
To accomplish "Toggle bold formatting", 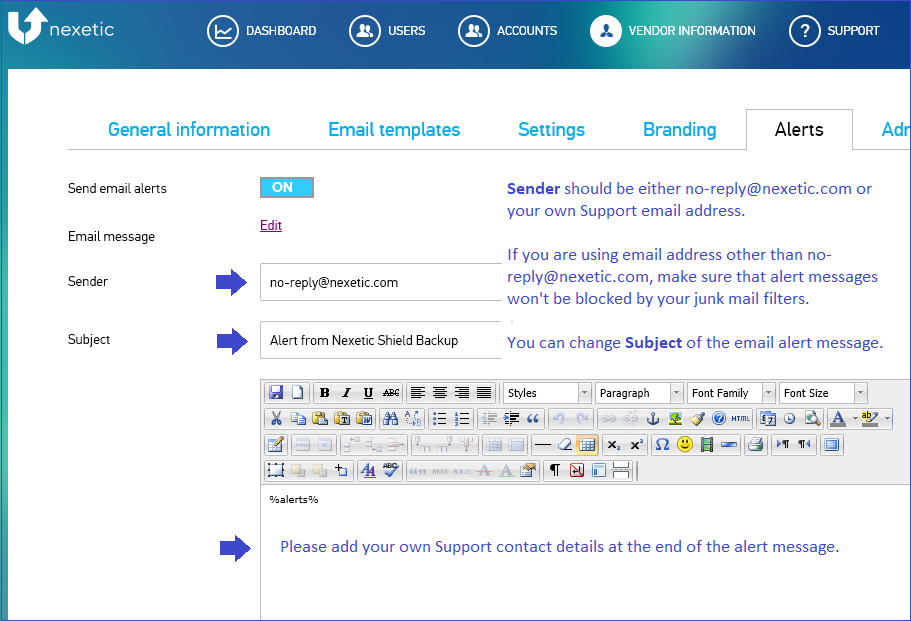I will pos(325,393).
